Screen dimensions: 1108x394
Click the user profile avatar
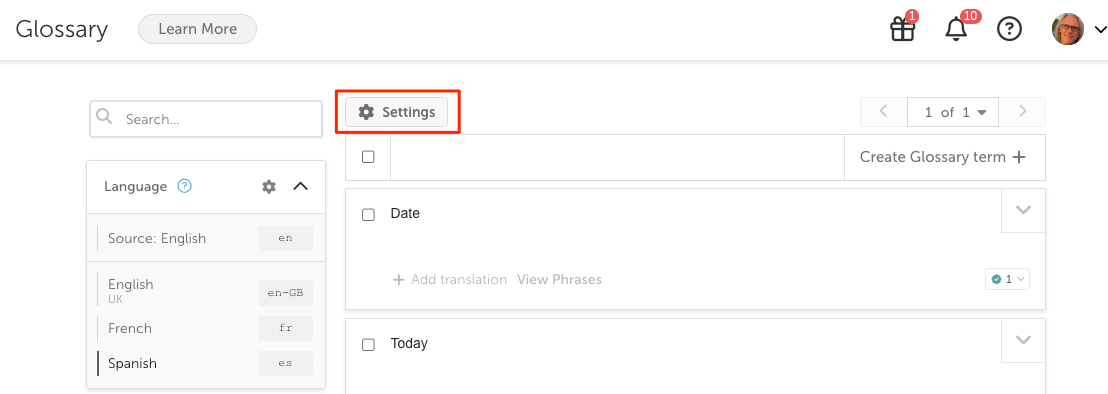point(1068,30)
